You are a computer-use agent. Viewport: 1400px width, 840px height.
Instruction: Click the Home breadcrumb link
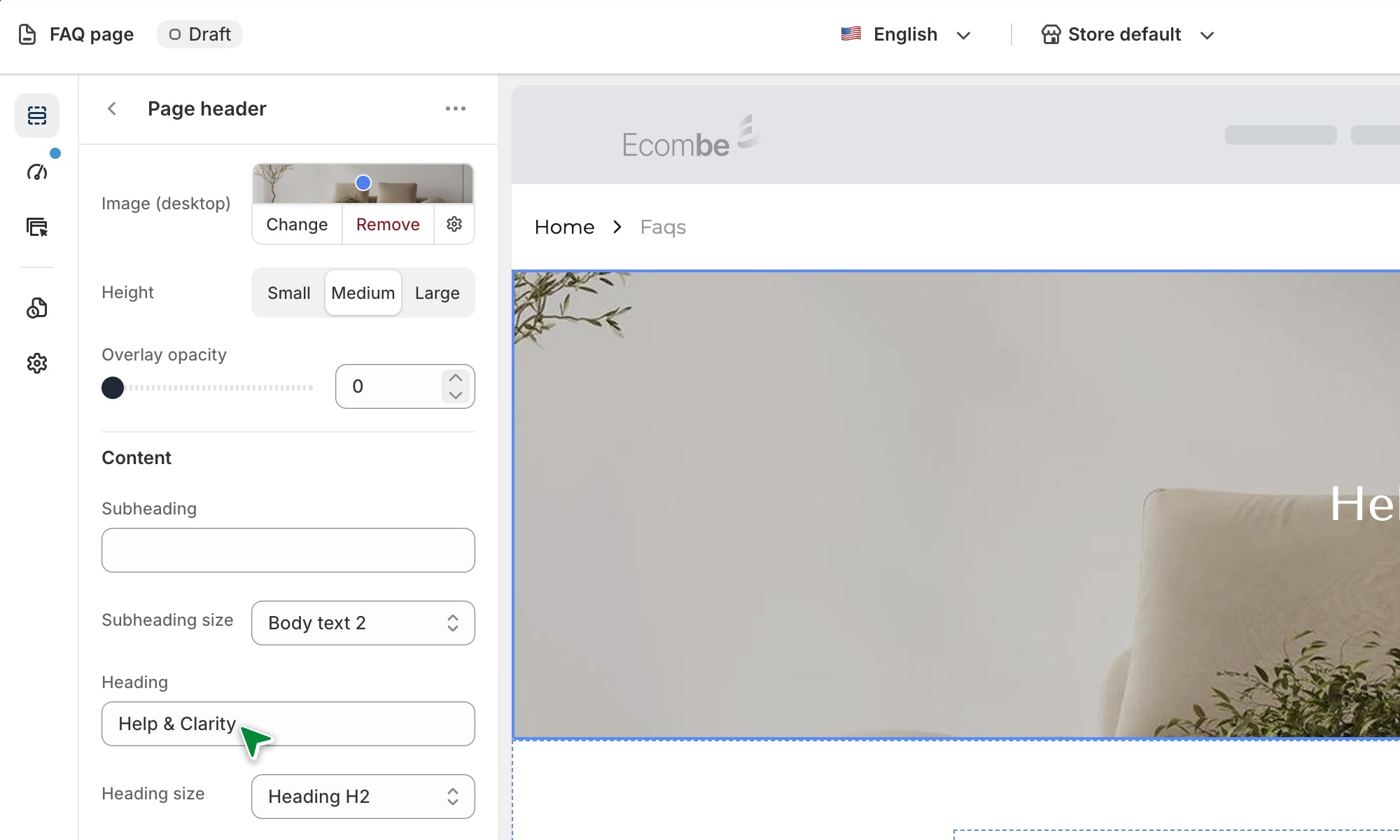pos(564,227)
